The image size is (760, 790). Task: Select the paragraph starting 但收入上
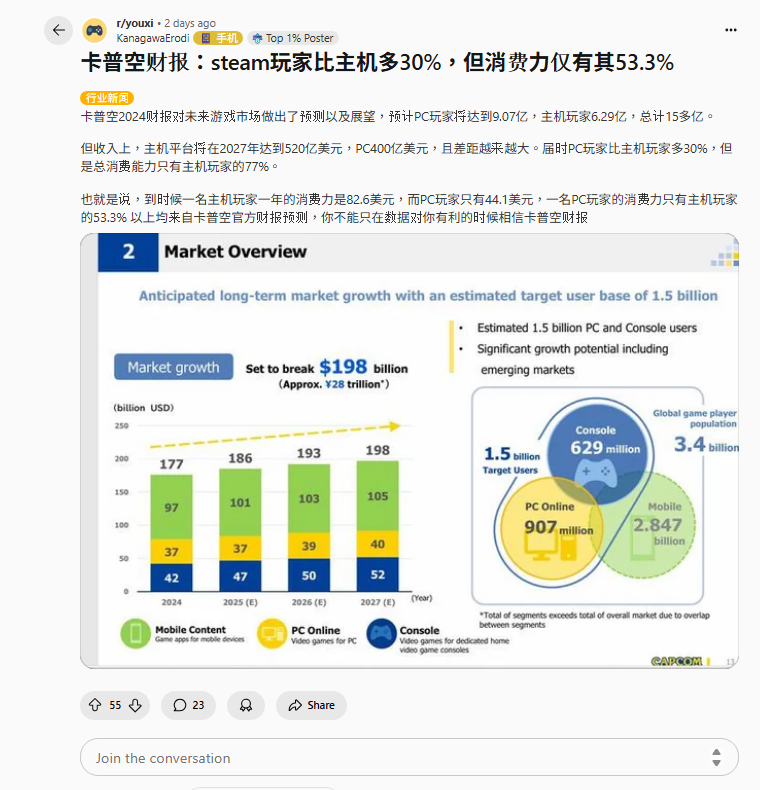(x=407, y=157)
